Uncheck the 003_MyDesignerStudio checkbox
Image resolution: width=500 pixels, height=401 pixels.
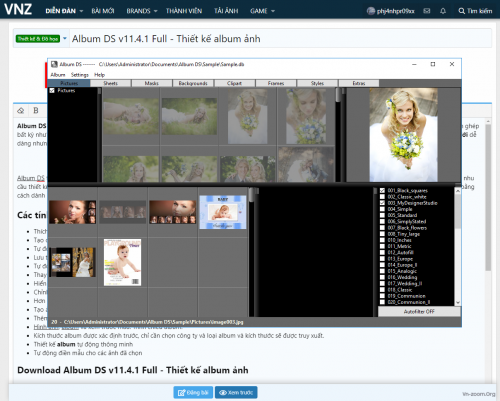(382, 203)
